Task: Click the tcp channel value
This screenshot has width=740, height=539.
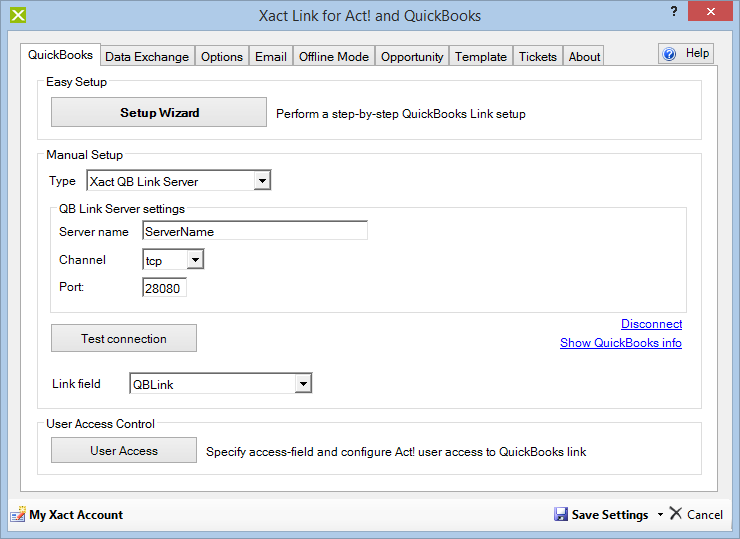Action: 154,261
